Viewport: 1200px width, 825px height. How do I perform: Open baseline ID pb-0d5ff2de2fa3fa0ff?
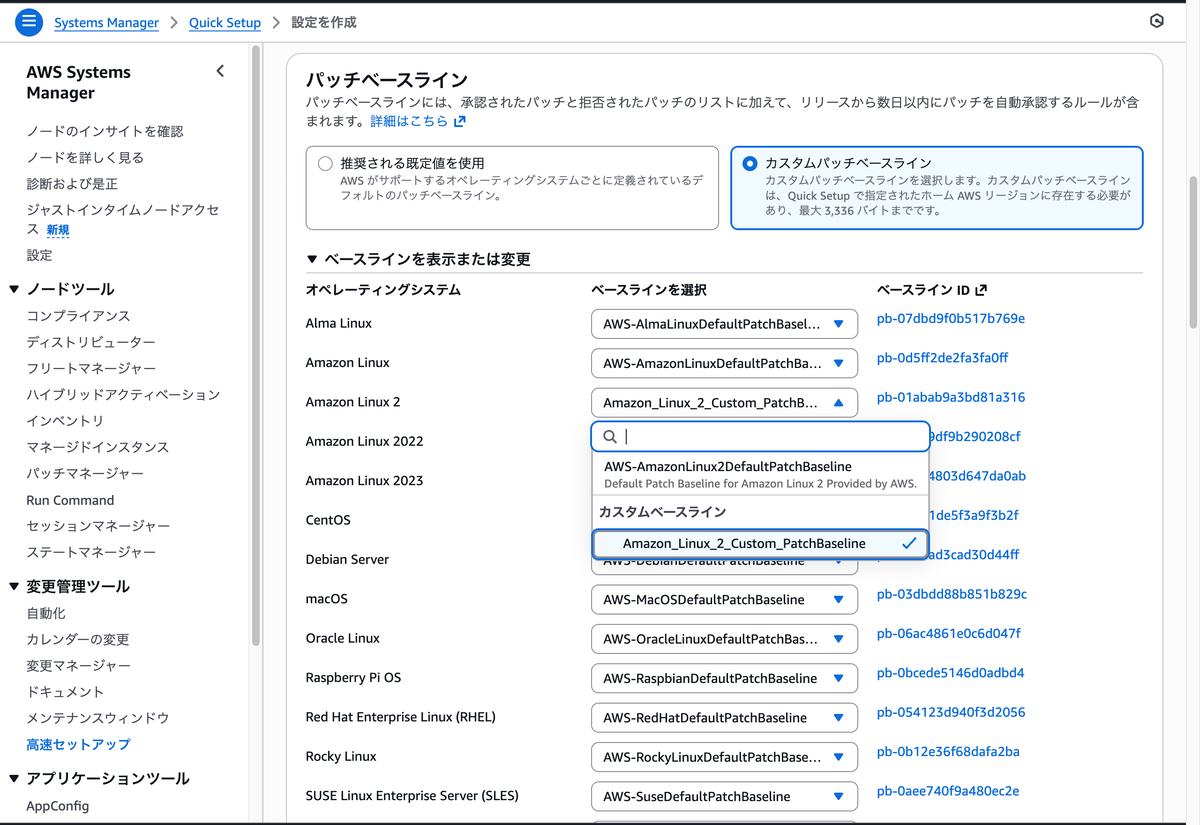pyautogui.click(x=943, y=358)
